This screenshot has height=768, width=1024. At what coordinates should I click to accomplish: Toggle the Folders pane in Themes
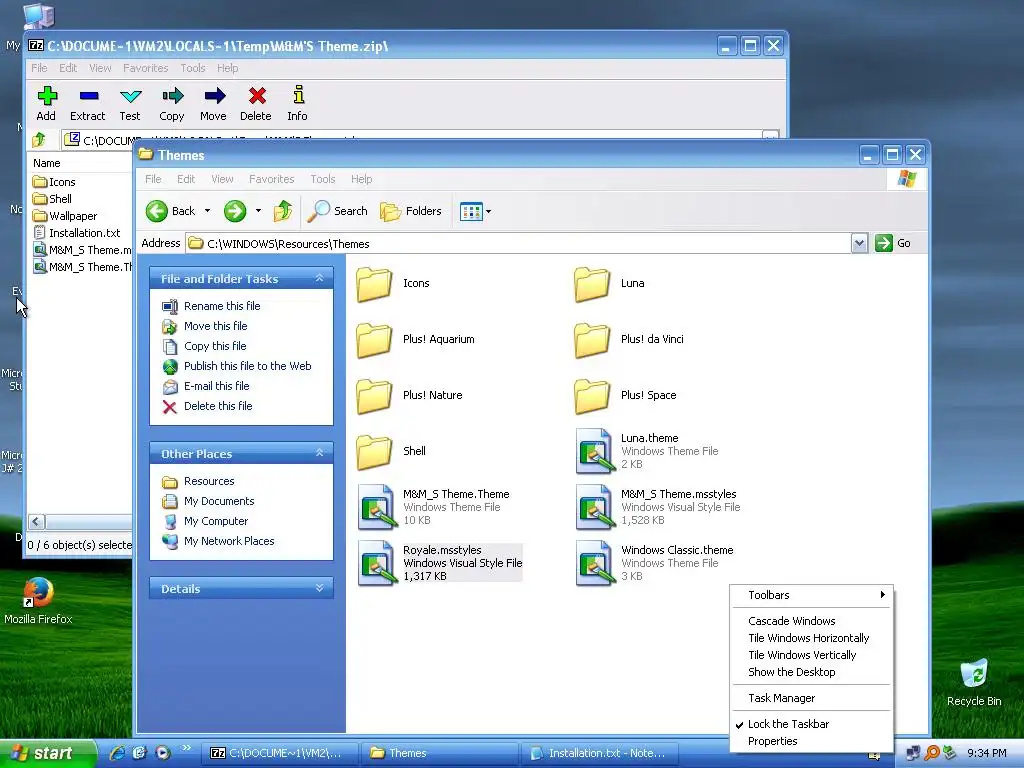pyautogui.click(x=411, y=211)
